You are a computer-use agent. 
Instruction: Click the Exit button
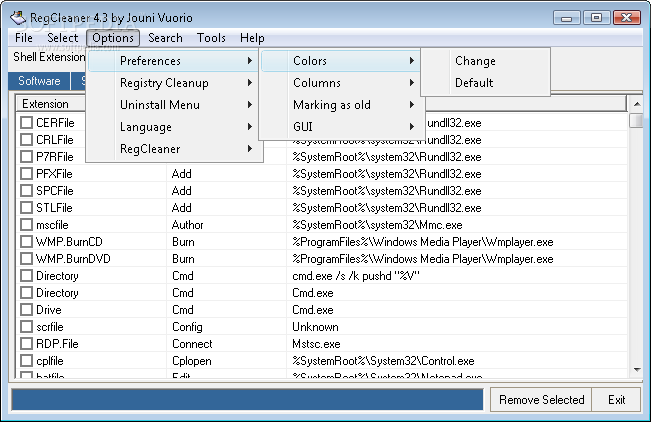tap(616, 400)
